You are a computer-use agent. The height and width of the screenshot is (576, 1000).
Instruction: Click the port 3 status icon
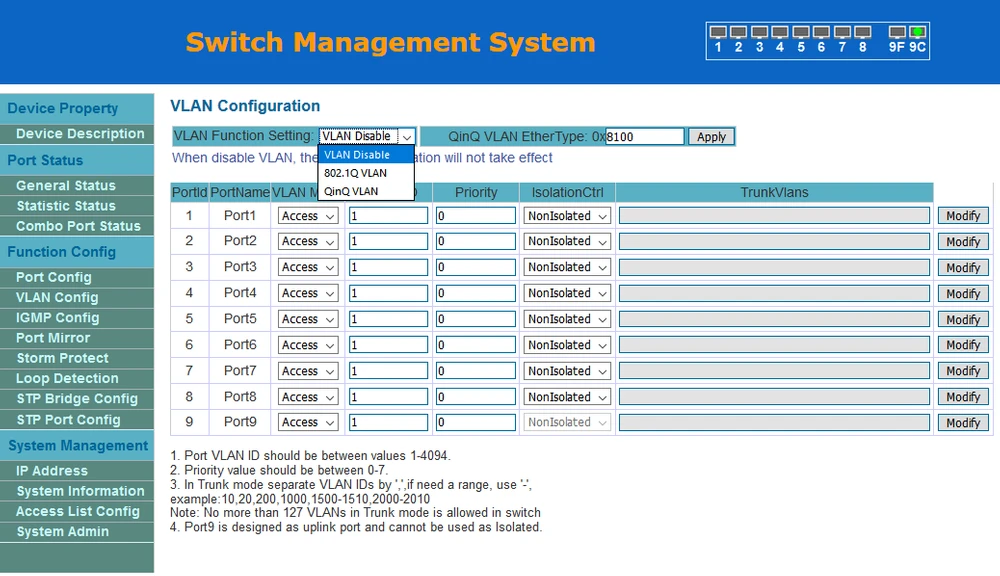pyautogui.click(x=759, y=33)
